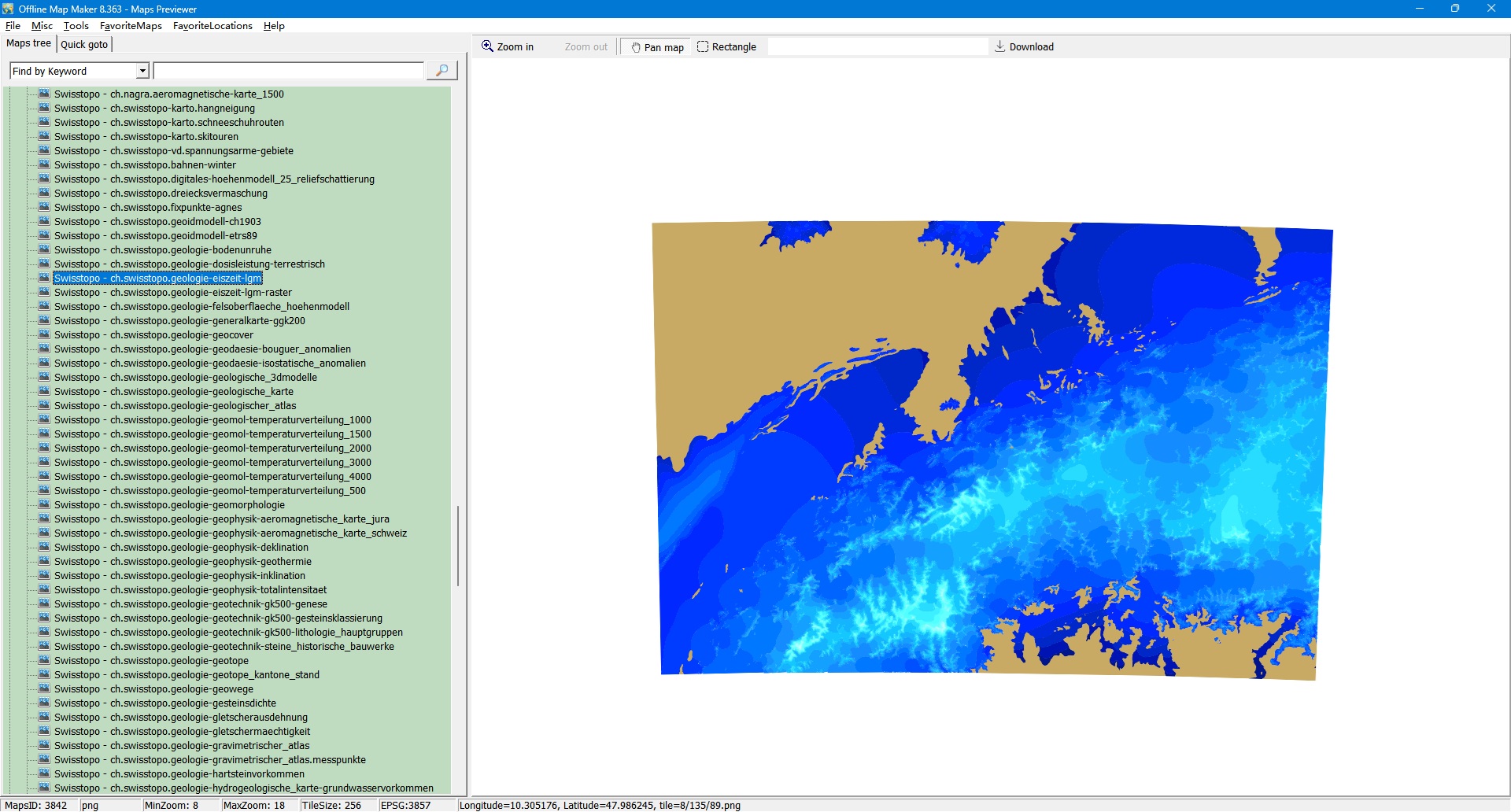This screenshot has height=812, width=1511.
Task: Select the geologie-generalkarte-ggk200 map entry
Action: pyautogui.click(x=179, y=321)
